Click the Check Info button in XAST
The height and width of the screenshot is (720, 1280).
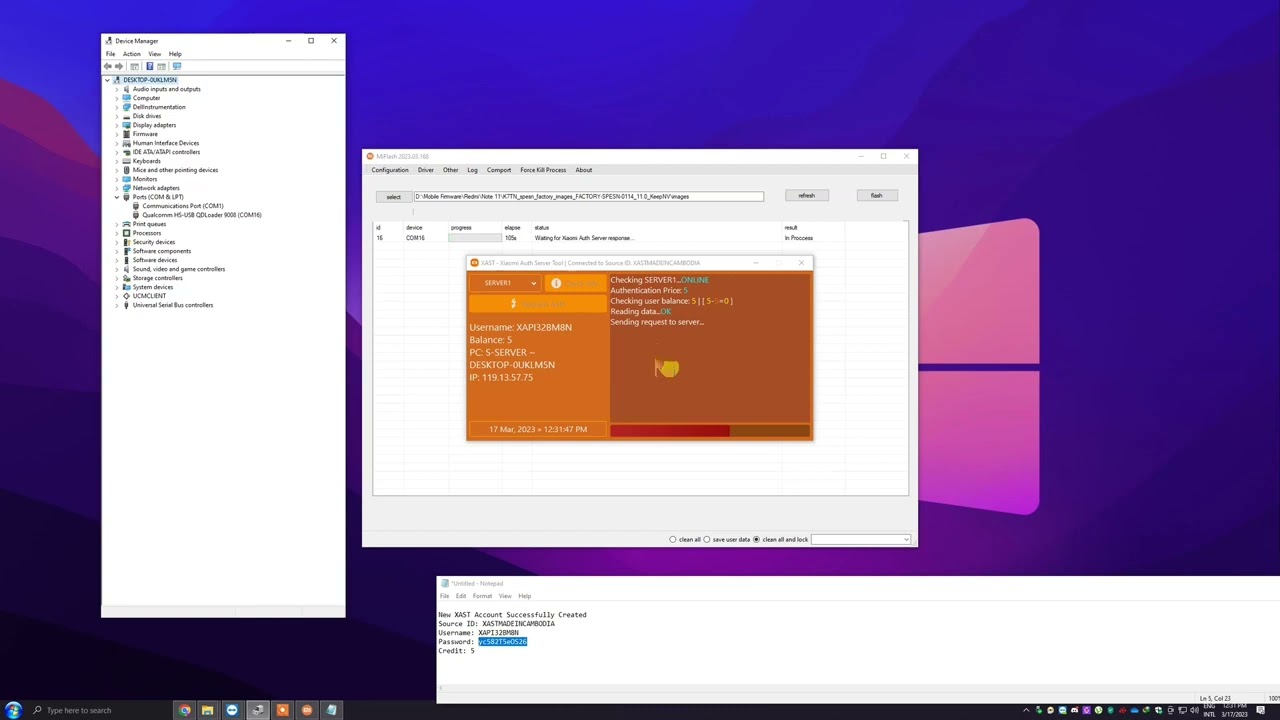click(577, 283)
